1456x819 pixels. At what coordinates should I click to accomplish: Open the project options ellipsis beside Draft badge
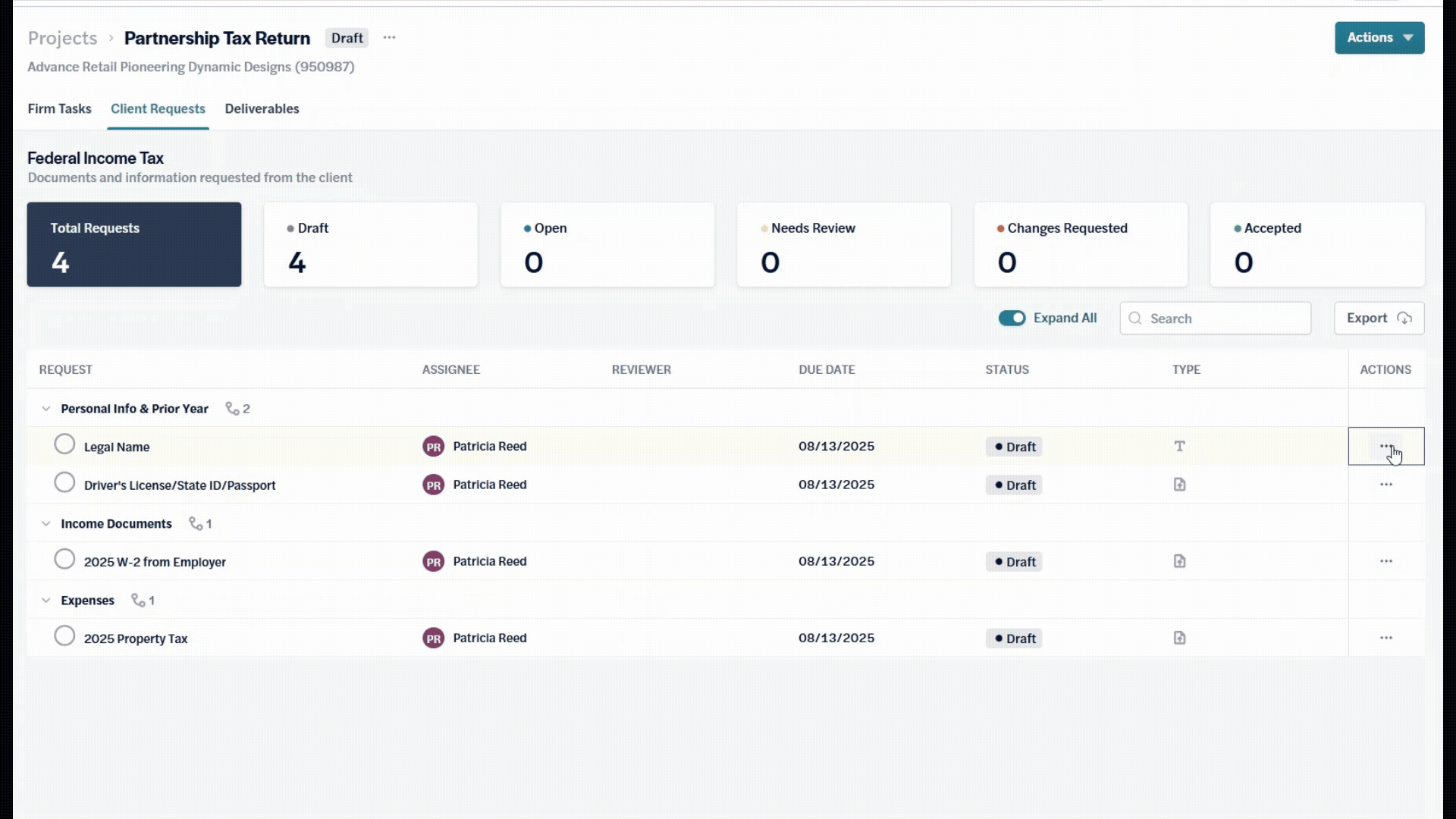pyautogui.click(x=389, y=37)
